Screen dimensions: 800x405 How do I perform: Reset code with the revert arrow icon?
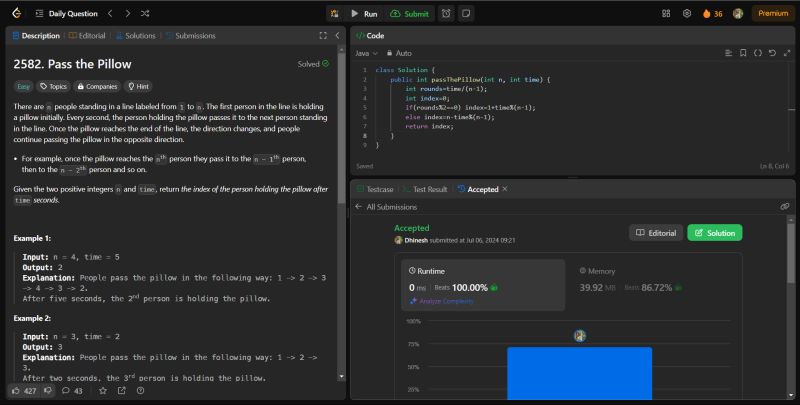click(x=772, y=52)
